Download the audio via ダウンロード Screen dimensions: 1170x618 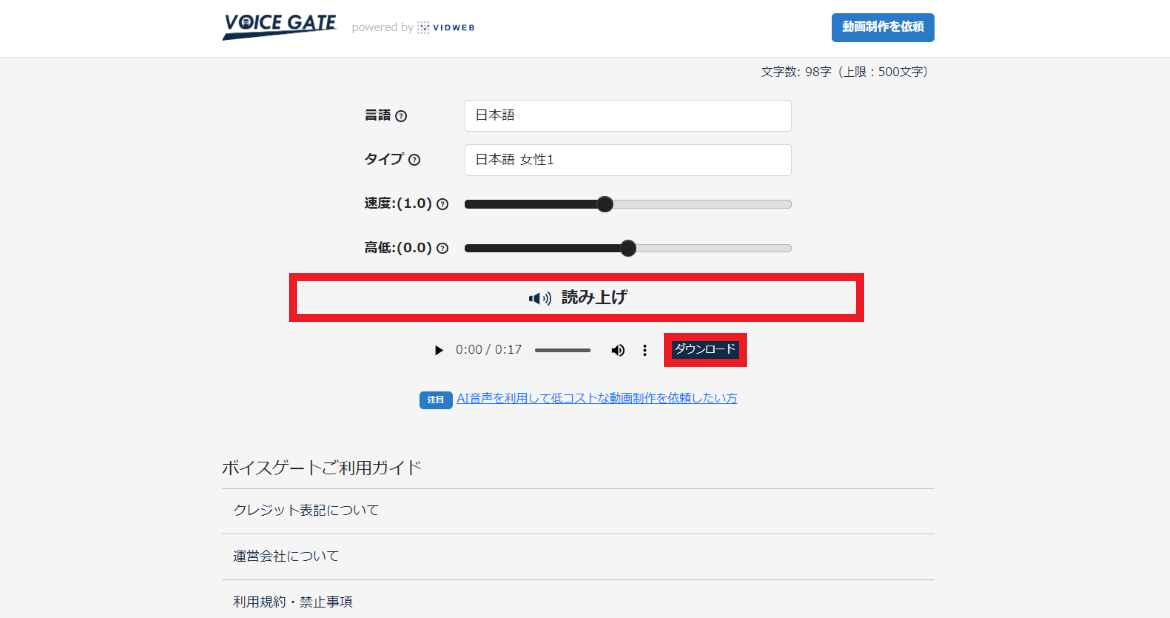[705, 350]
